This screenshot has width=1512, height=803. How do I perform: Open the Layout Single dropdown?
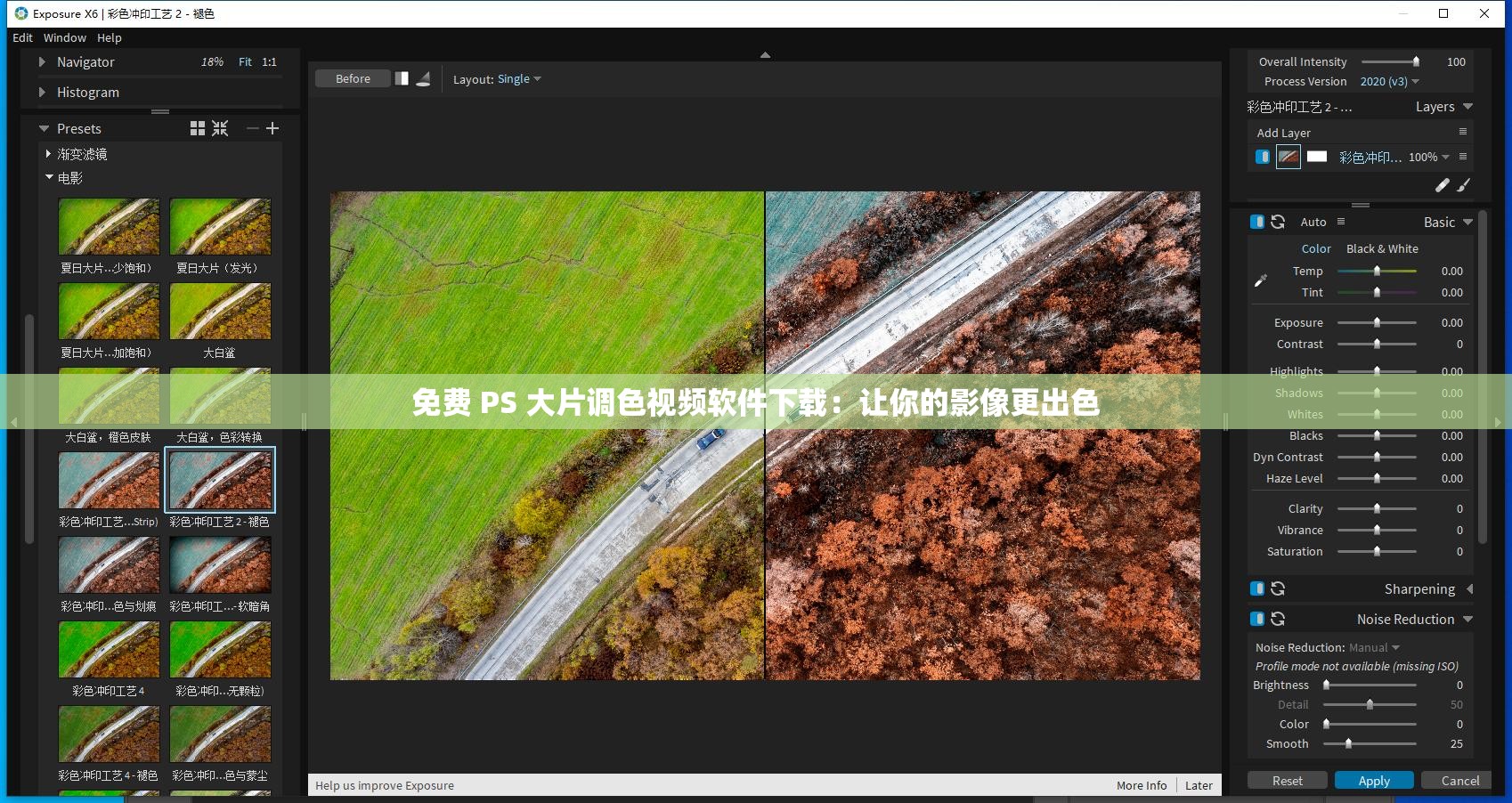(x=518, y=78)
